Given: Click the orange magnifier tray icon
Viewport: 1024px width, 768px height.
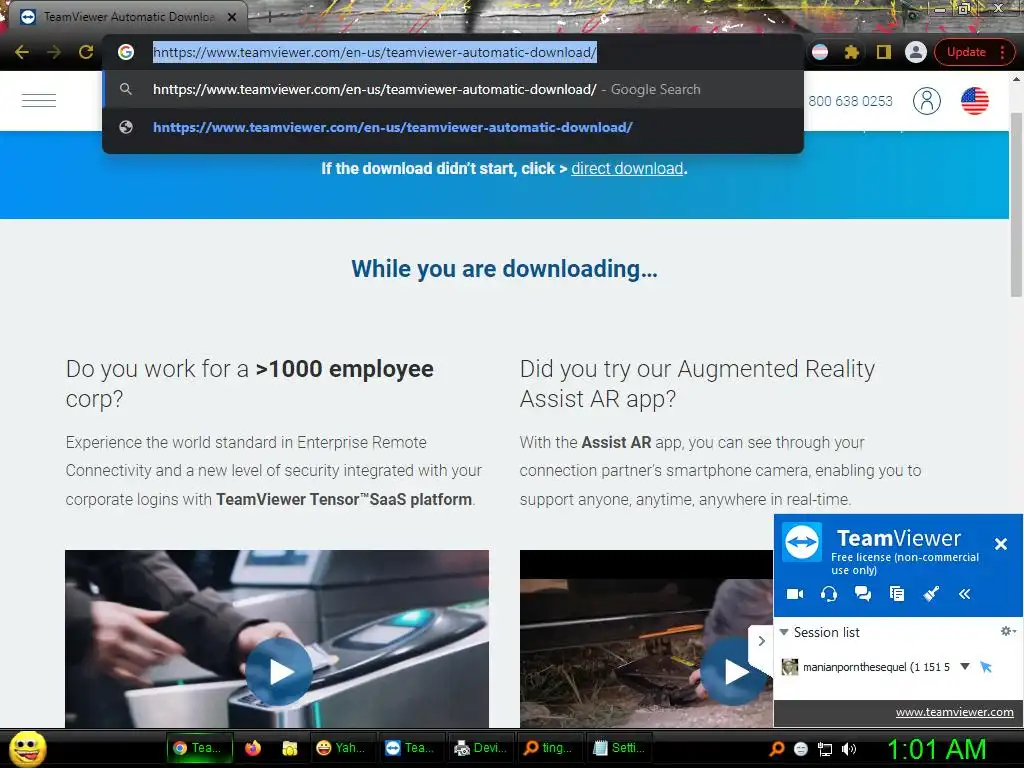Looking at the screenshot, I should [x=776, y=749].
